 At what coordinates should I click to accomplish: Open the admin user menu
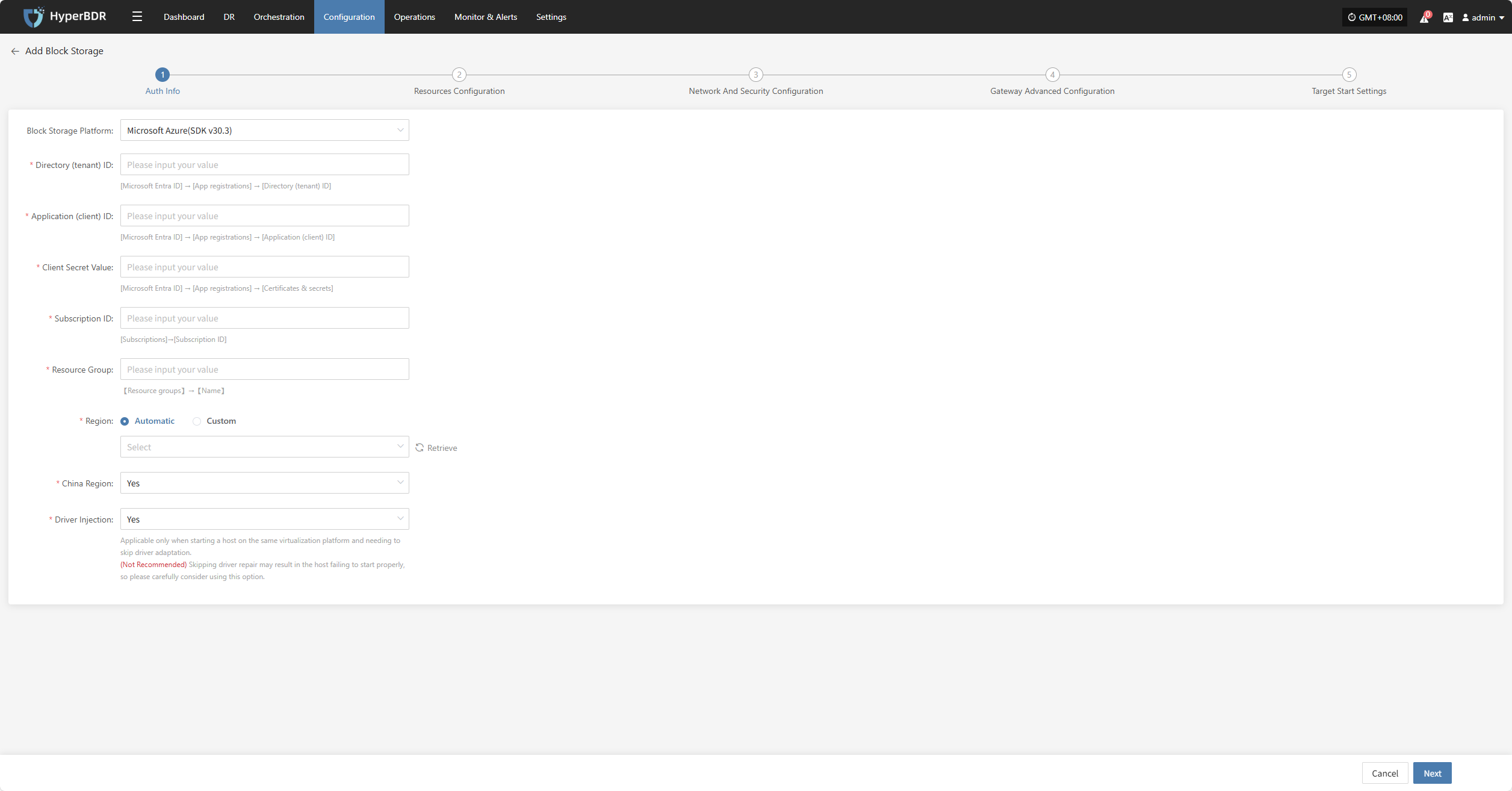point(1483,17)
